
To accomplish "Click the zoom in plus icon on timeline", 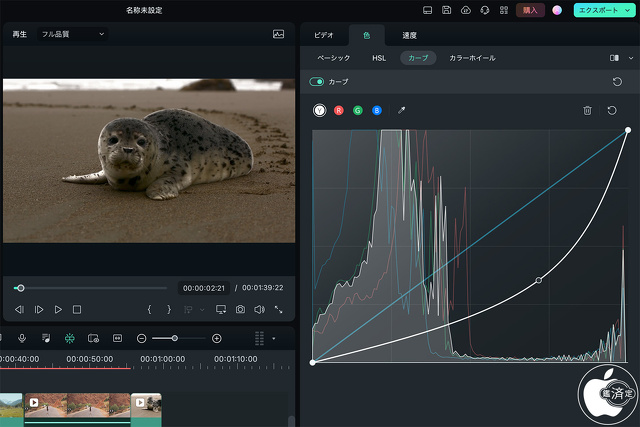I will (217, 339).
